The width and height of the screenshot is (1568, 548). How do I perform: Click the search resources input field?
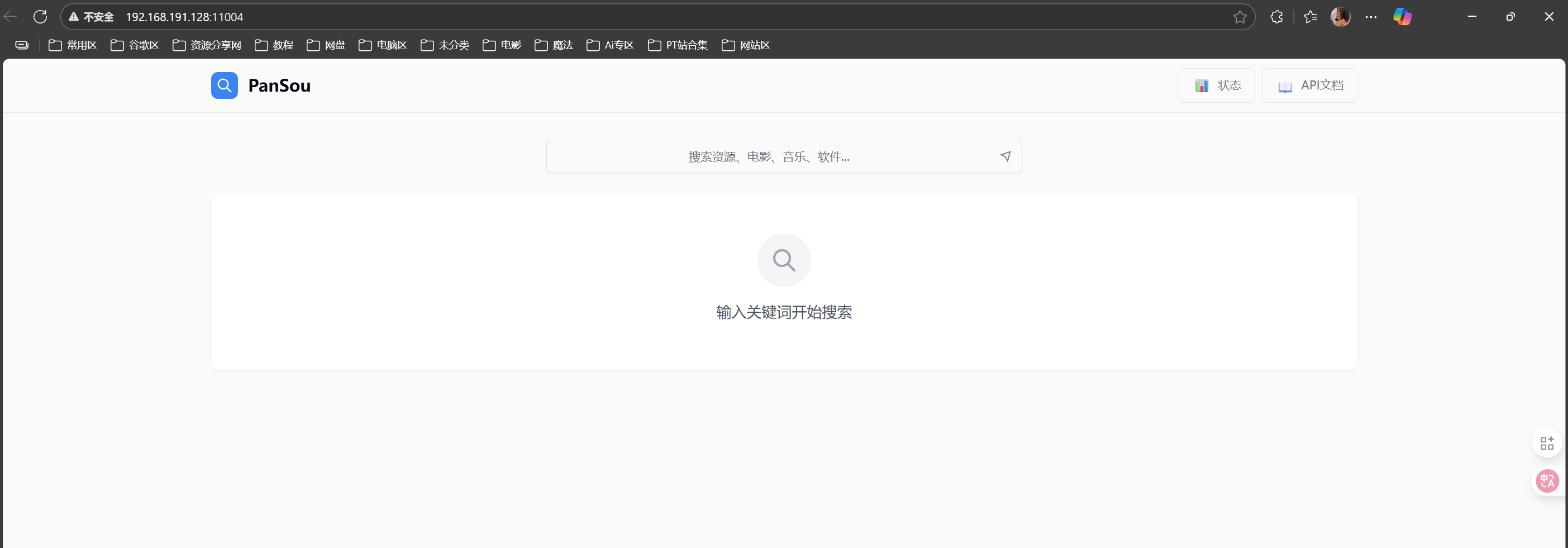click(768, 157)
